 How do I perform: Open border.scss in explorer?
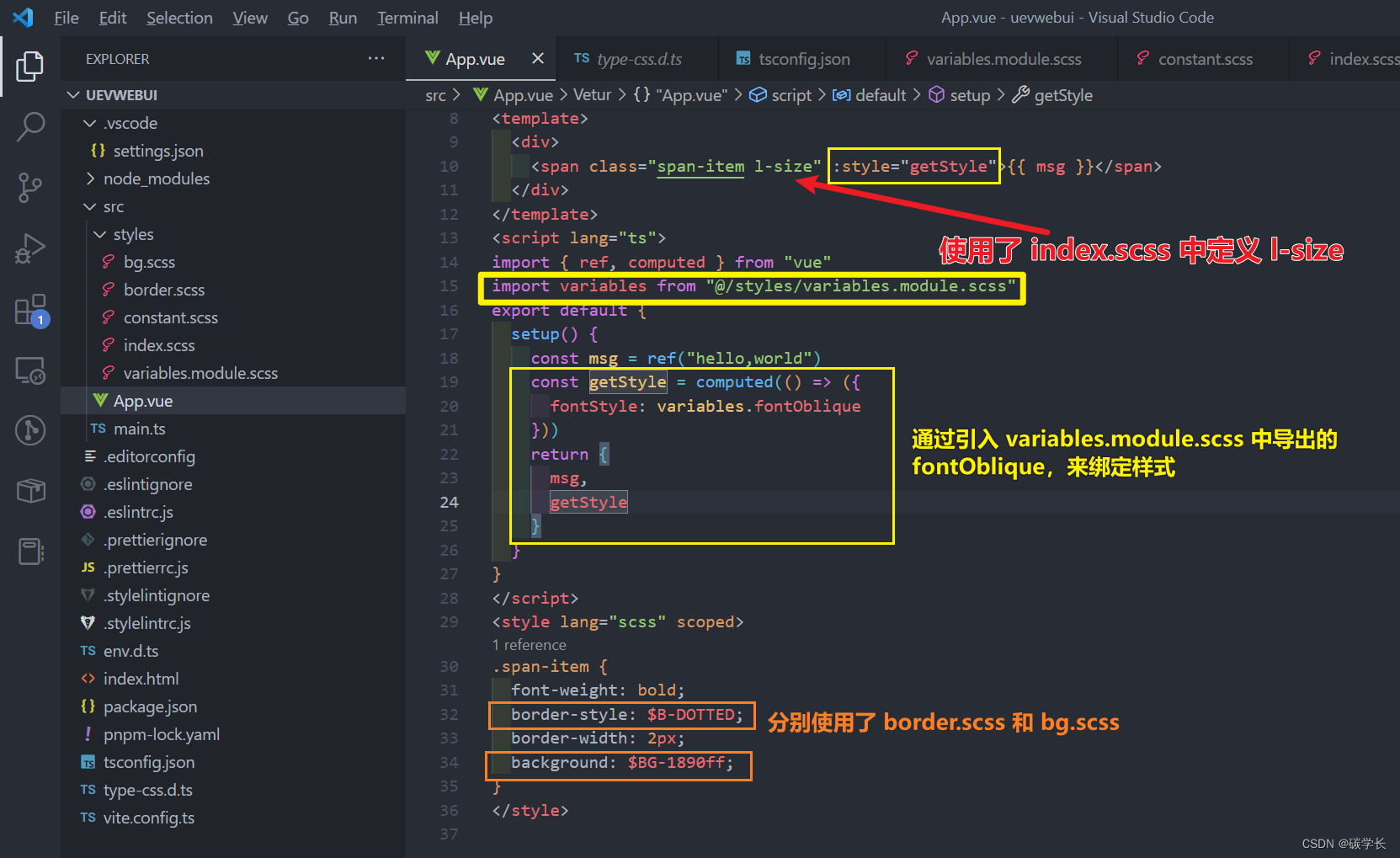(x=233, y=290)
